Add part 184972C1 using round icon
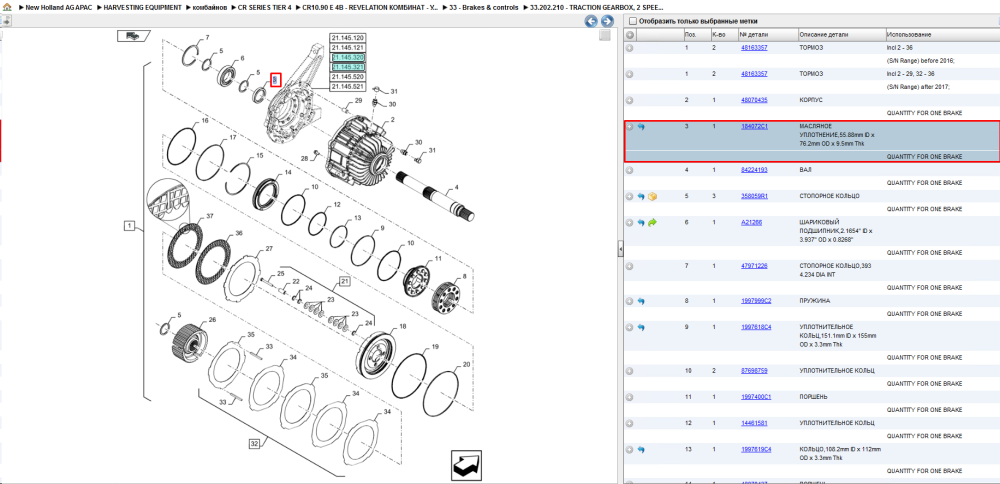The height and width of the screenshot is (484, 1000). 629,127
